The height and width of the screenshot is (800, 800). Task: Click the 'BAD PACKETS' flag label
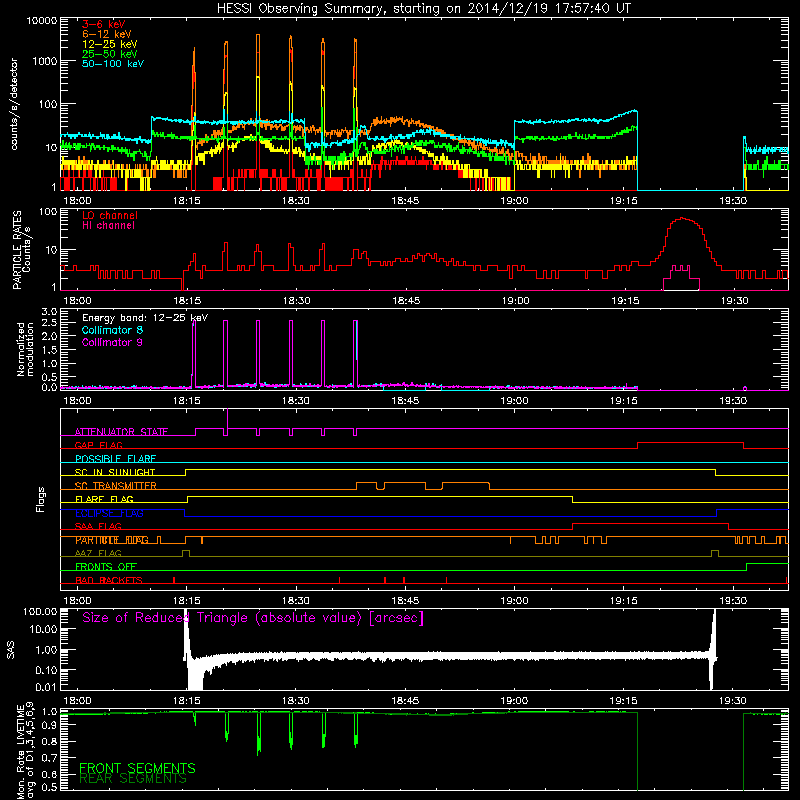coord(109,580)
